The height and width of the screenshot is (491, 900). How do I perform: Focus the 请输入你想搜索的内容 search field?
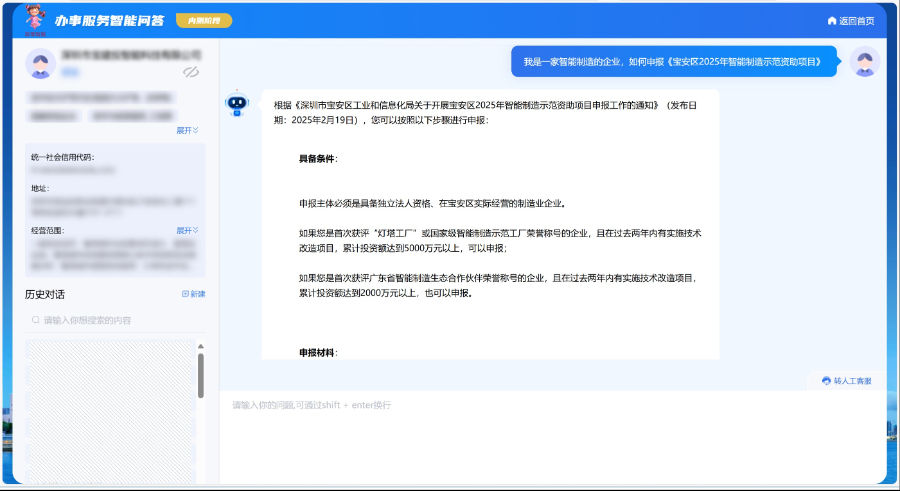pos(115,320)
